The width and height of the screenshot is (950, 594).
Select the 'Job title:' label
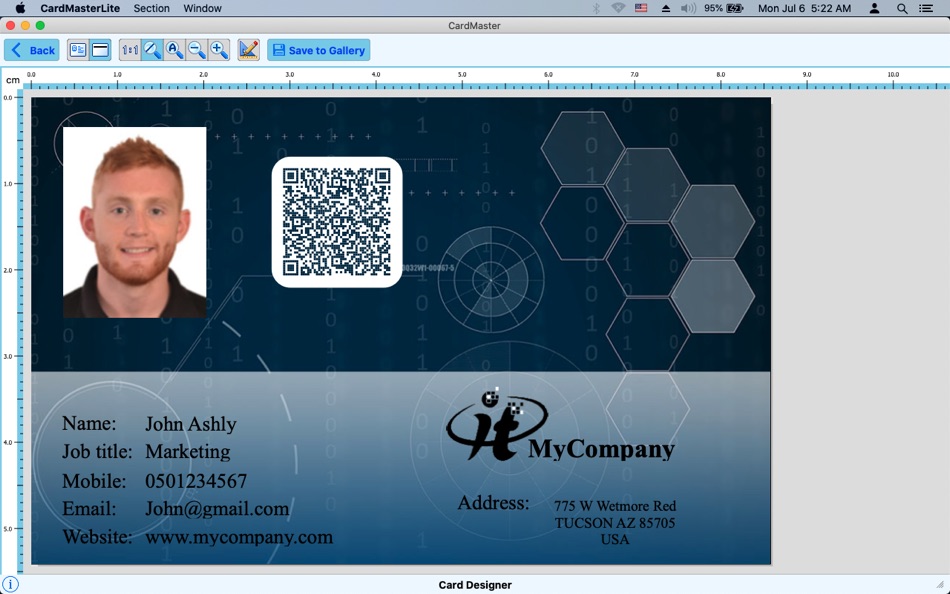tap(97, 452)
